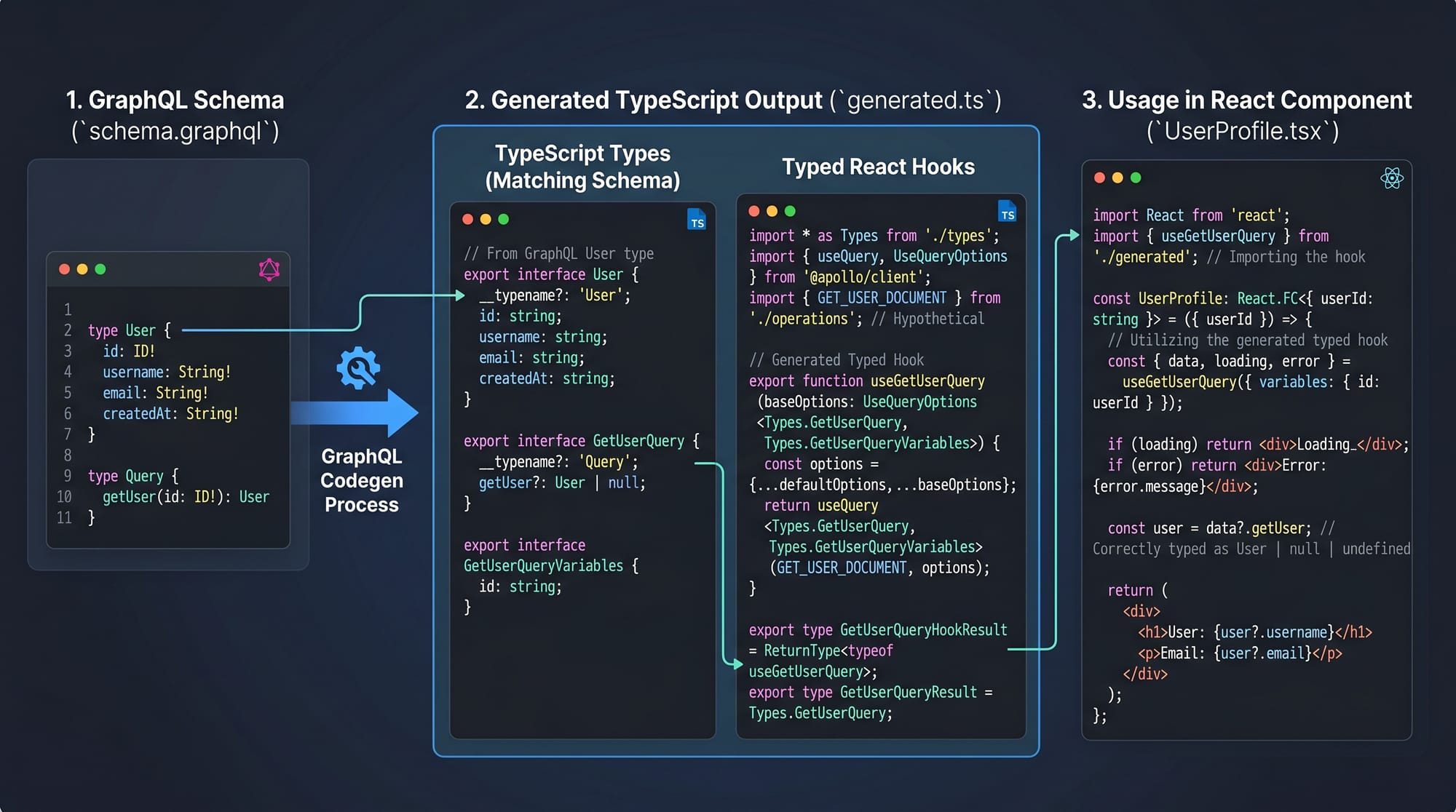Click "__typename?: 'Query';" line

click(558, 462)
